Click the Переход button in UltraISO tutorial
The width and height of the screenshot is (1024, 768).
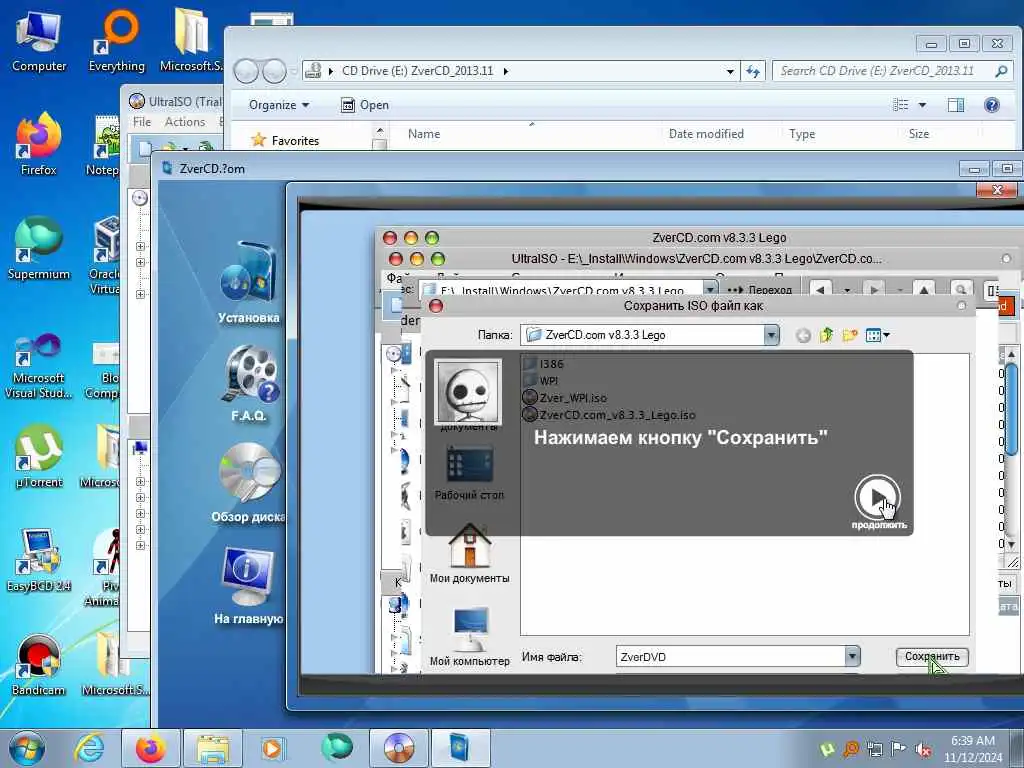(760, 289)
